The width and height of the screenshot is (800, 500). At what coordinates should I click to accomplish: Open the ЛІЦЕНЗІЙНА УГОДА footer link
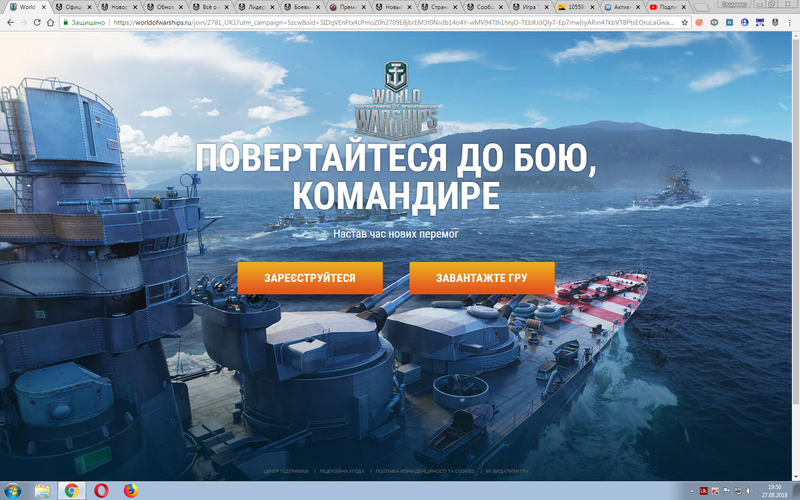tap(342, 471)
